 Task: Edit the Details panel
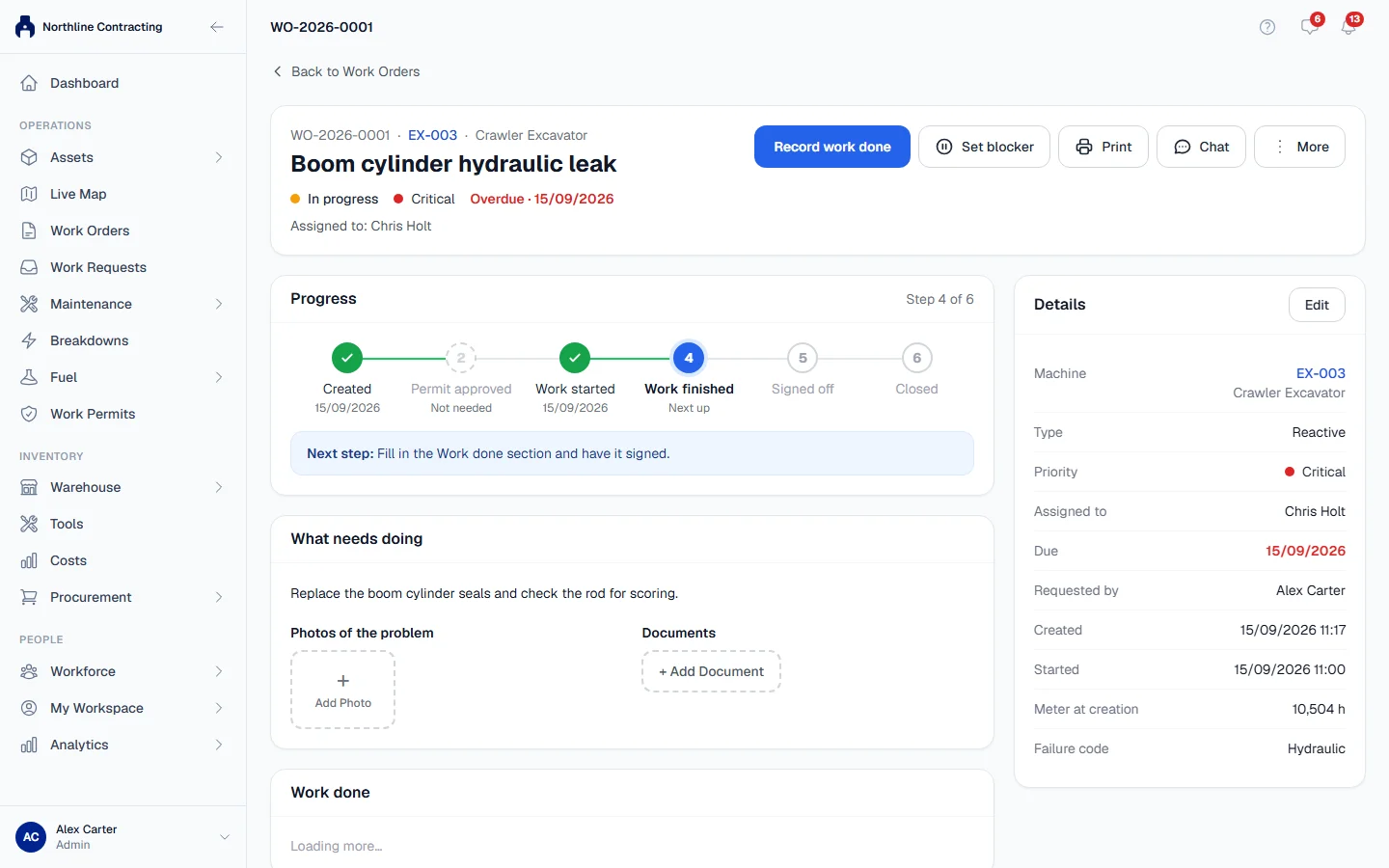1317,305
